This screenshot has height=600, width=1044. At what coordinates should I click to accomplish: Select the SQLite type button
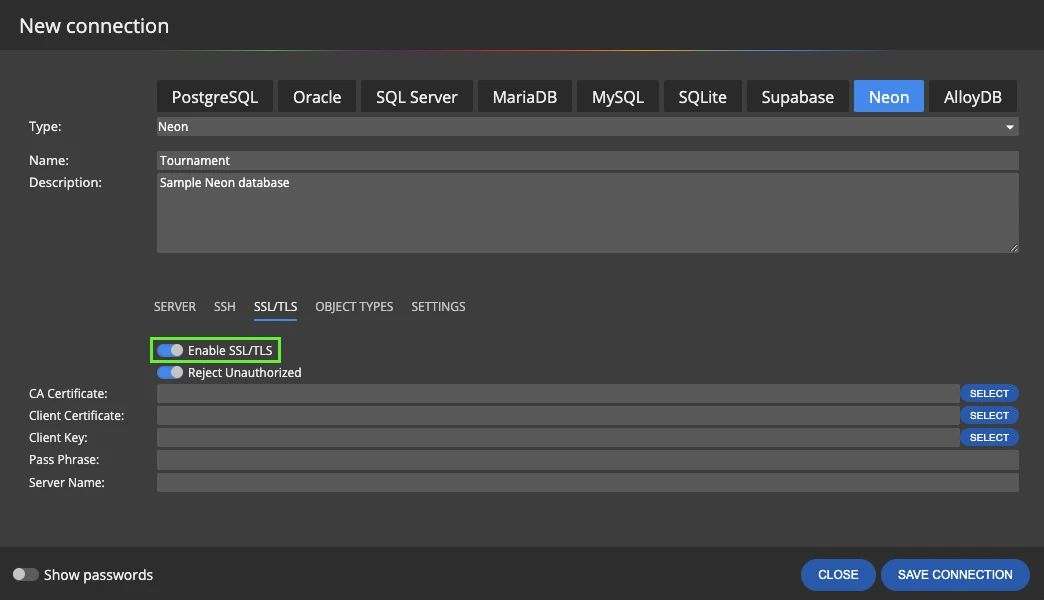point(702,97)
